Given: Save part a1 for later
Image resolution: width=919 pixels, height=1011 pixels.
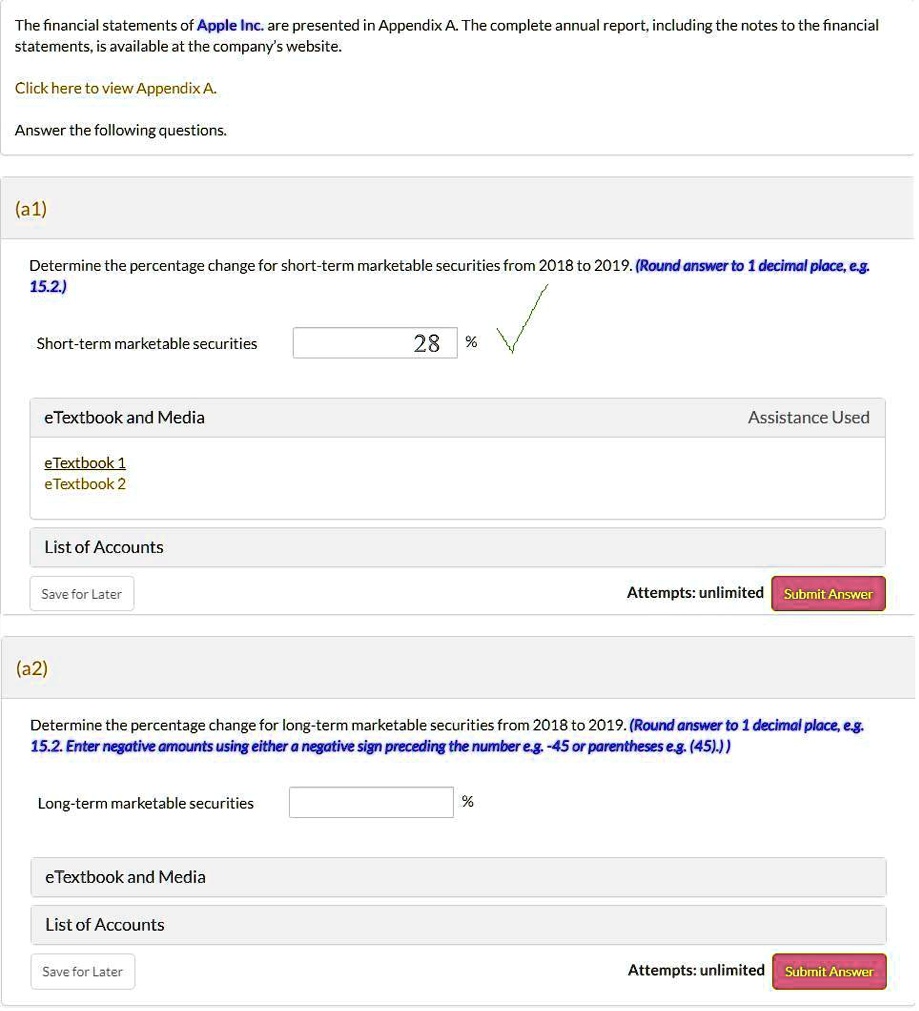Looking at the screenshot, I should coord(81,593).
